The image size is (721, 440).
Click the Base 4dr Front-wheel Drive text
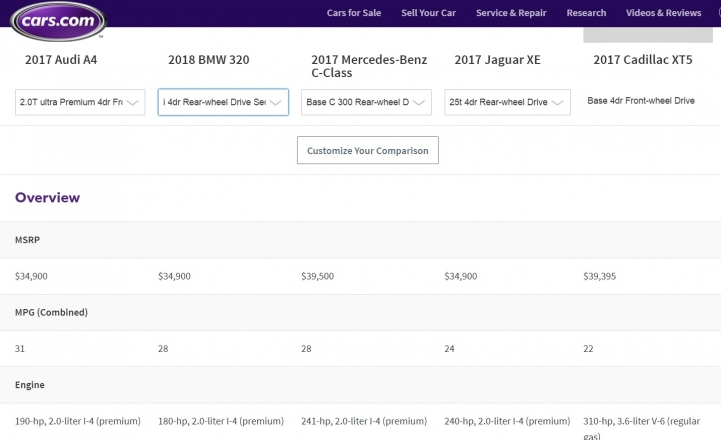click(x=641, y=101)
